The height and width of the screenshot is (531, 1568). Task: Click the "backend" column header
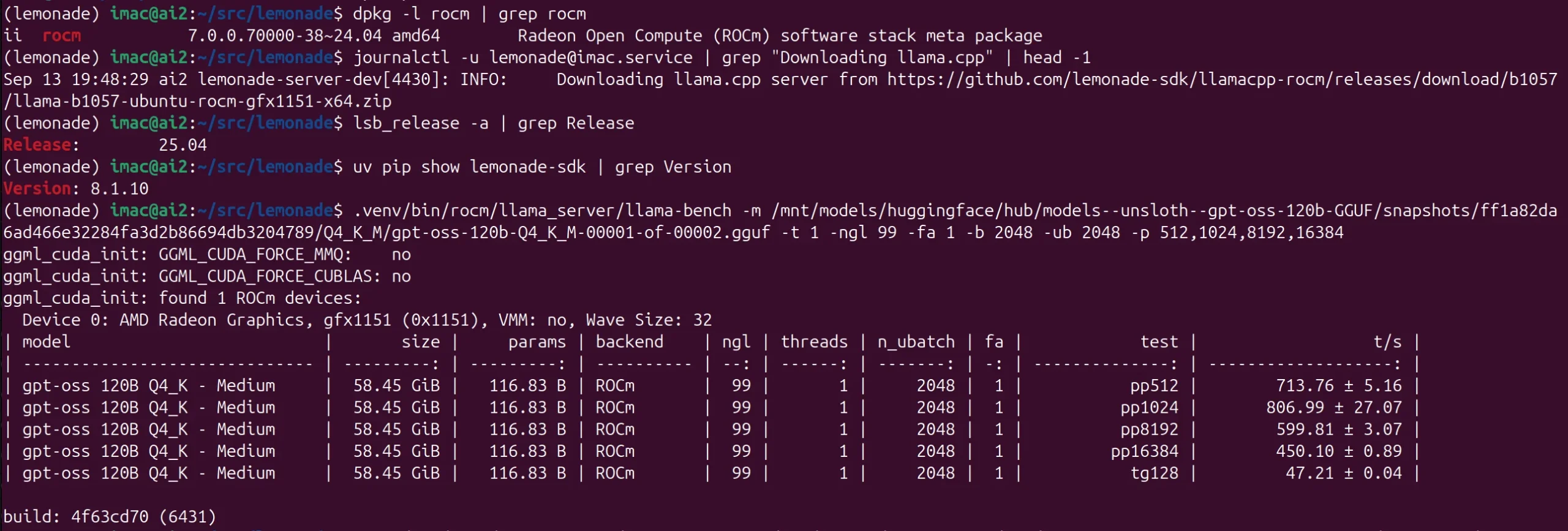(x=629, y=342)
